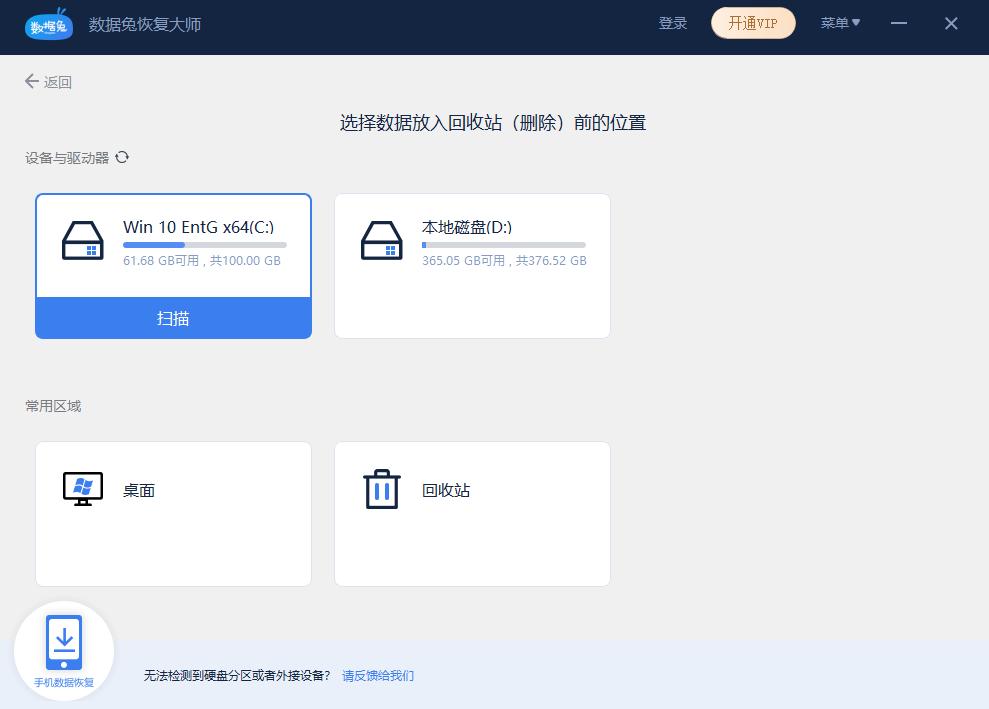Minimize the application window

[x=902, y=23]
